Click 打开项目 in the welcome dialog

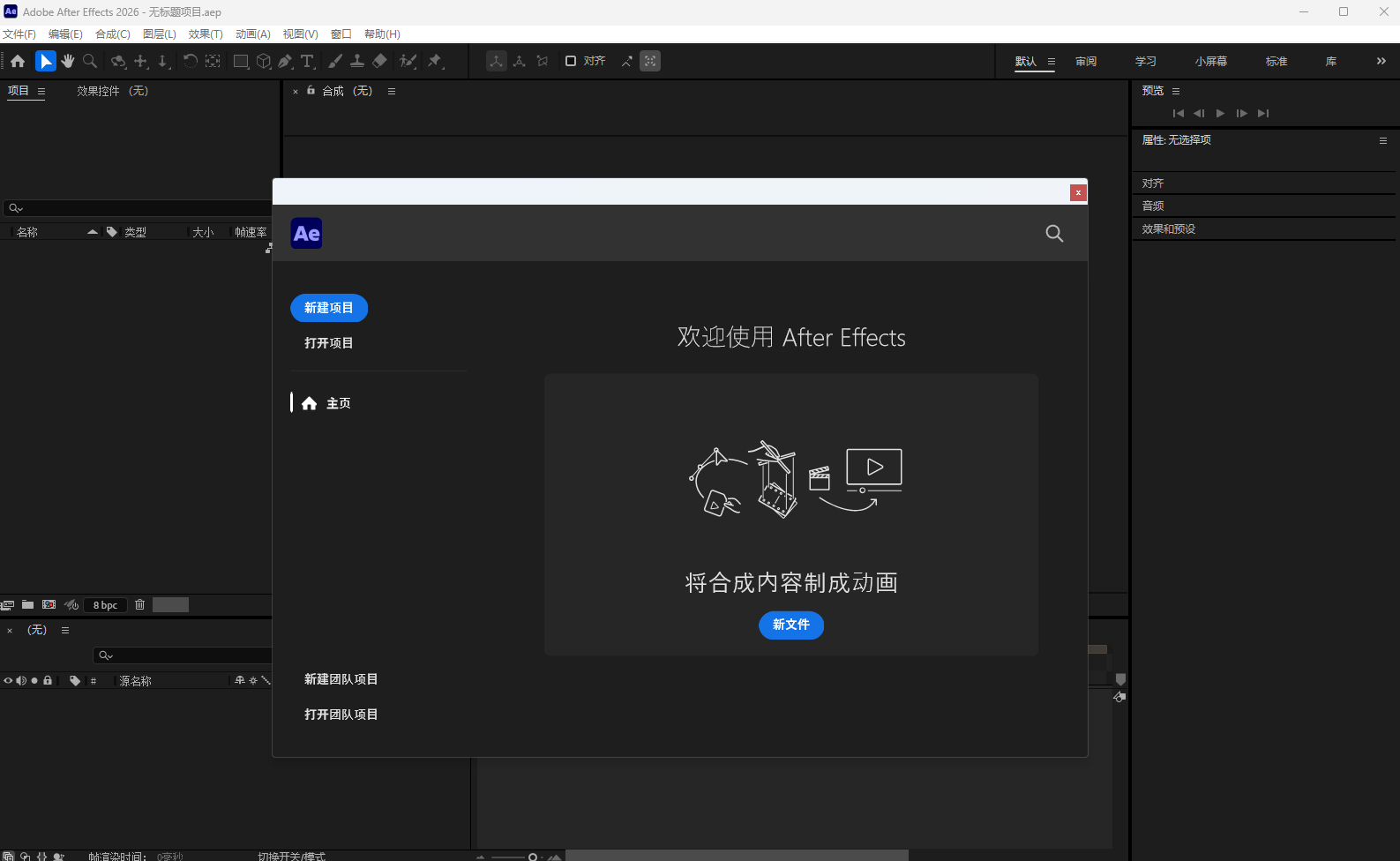(329, 343)
